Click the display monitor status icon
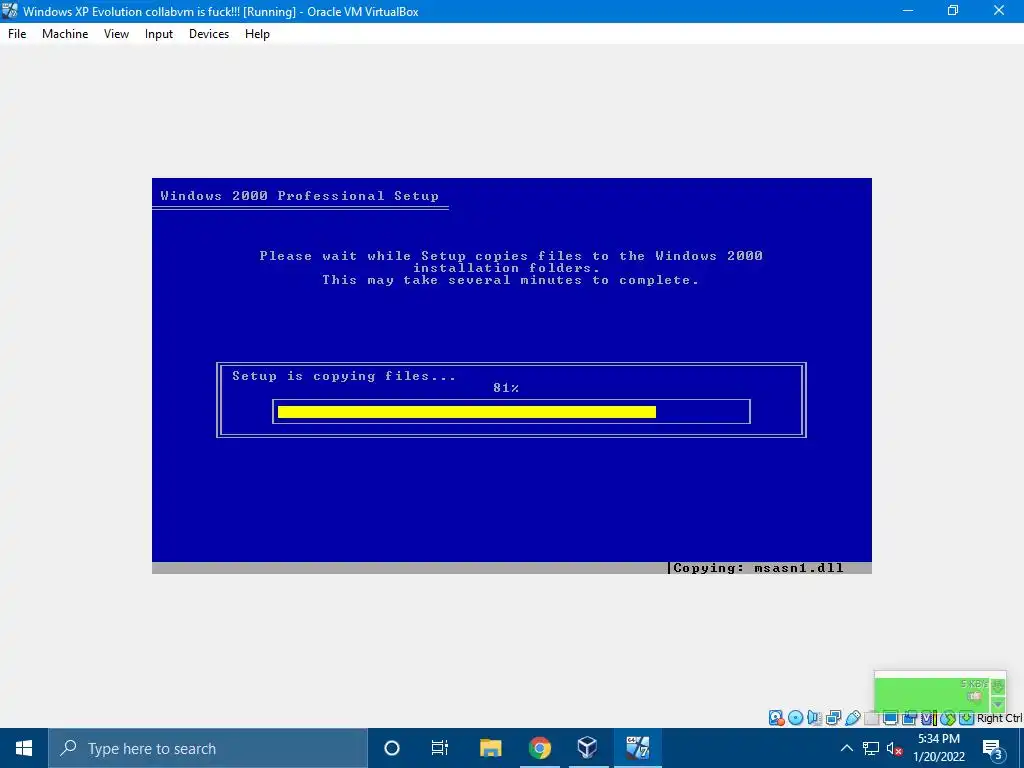Viewport: 1024px width, 768px height. (890, 718)
